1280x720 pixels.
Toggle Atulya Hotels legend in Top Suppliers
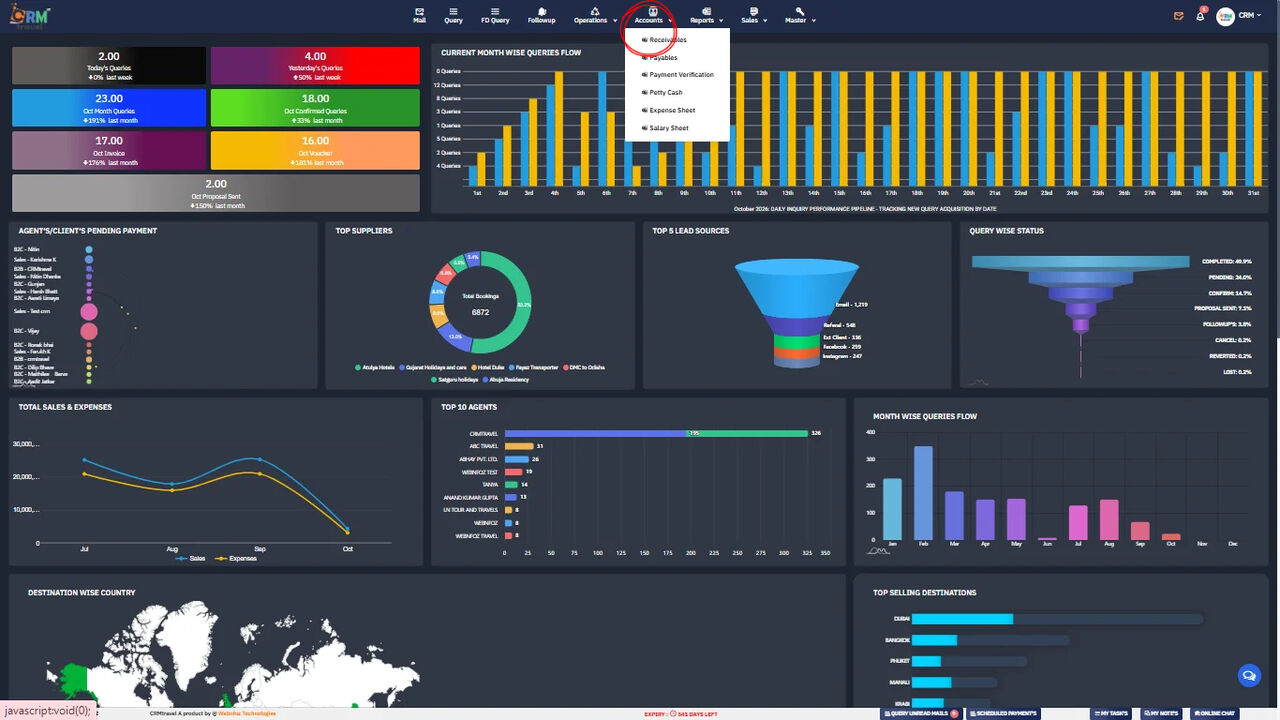[x=377, y=368]
